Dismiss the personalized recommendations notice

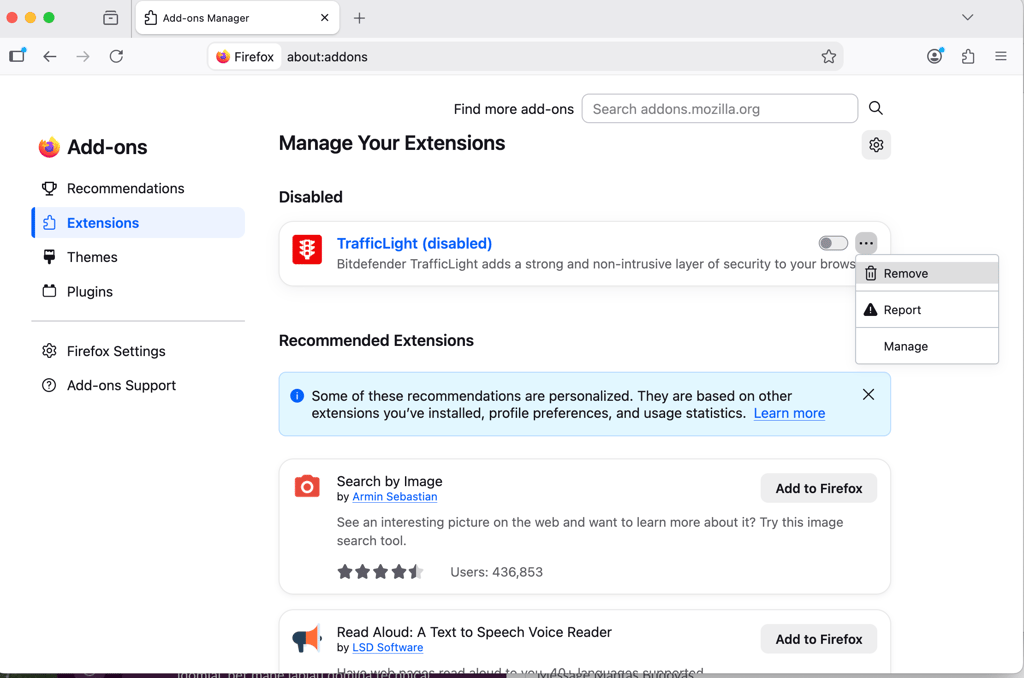868,395
